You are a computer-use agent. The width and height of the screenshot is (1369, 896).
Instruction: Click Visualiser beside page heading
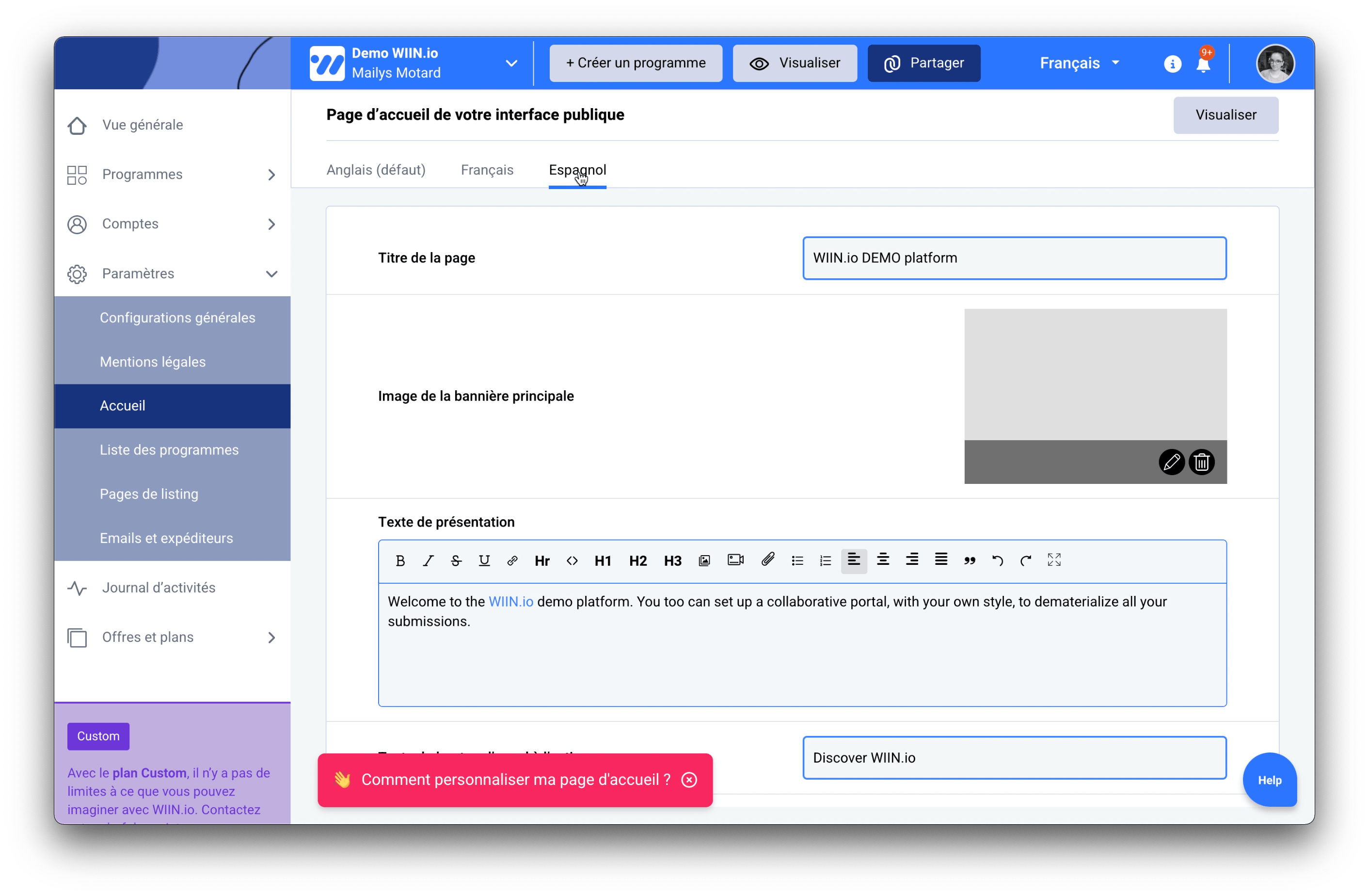click(1225, 115)
